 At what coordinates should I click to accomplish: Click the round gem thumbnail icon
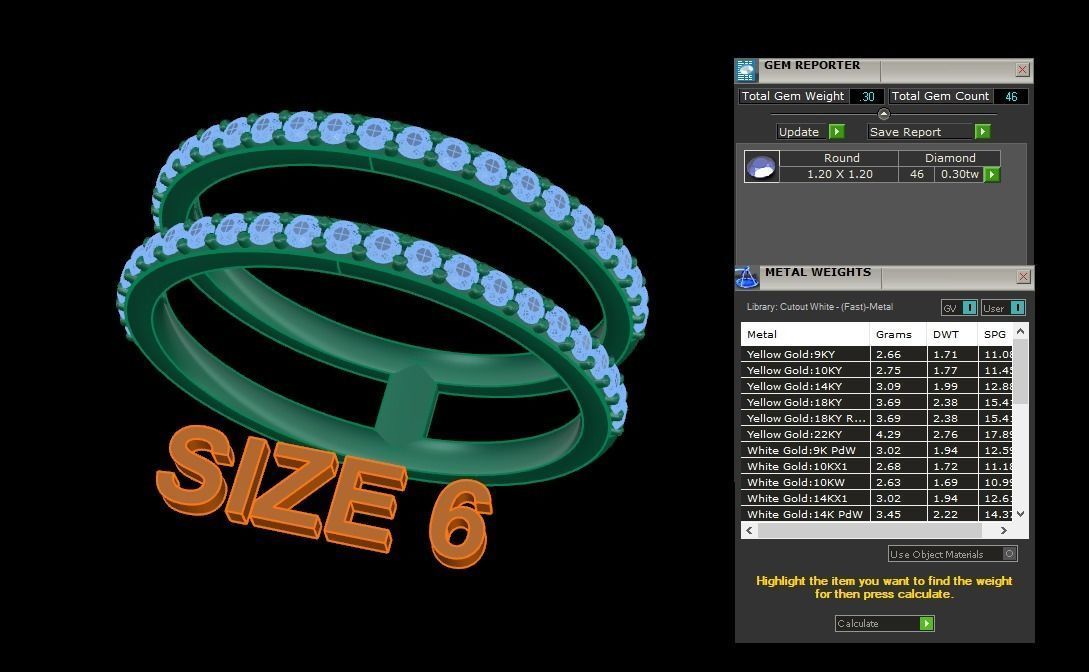coord(761,167)
